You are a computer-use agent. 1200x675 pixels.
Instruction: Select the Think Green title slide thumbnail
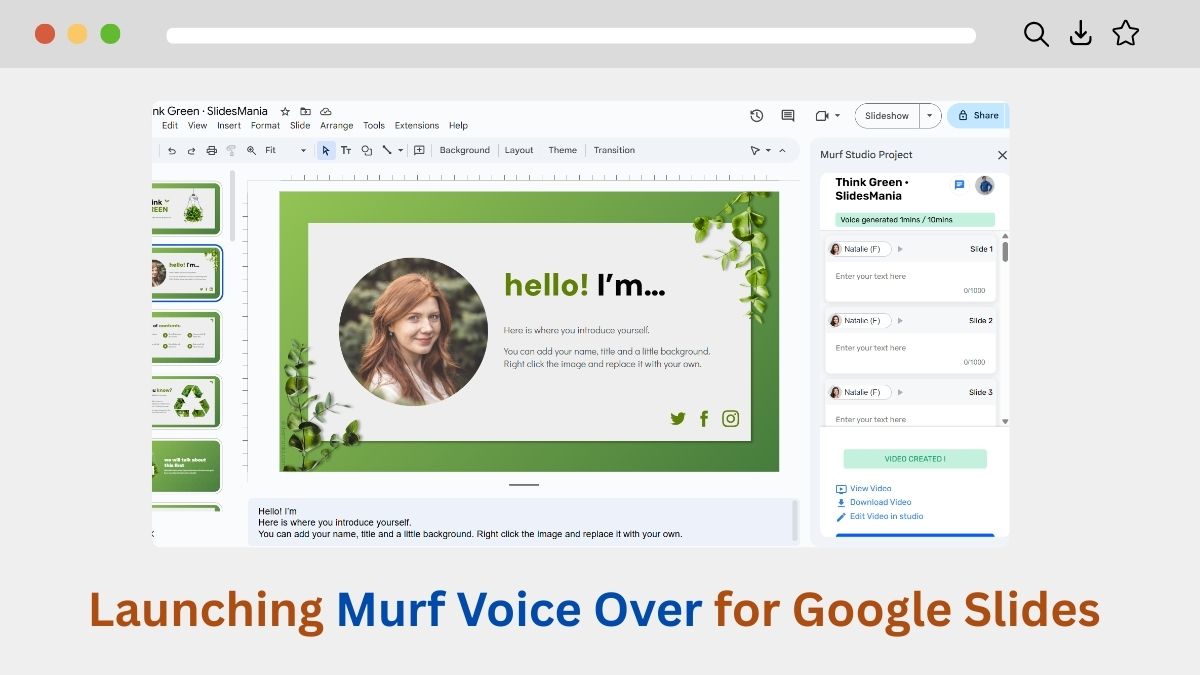click(186, 209)
